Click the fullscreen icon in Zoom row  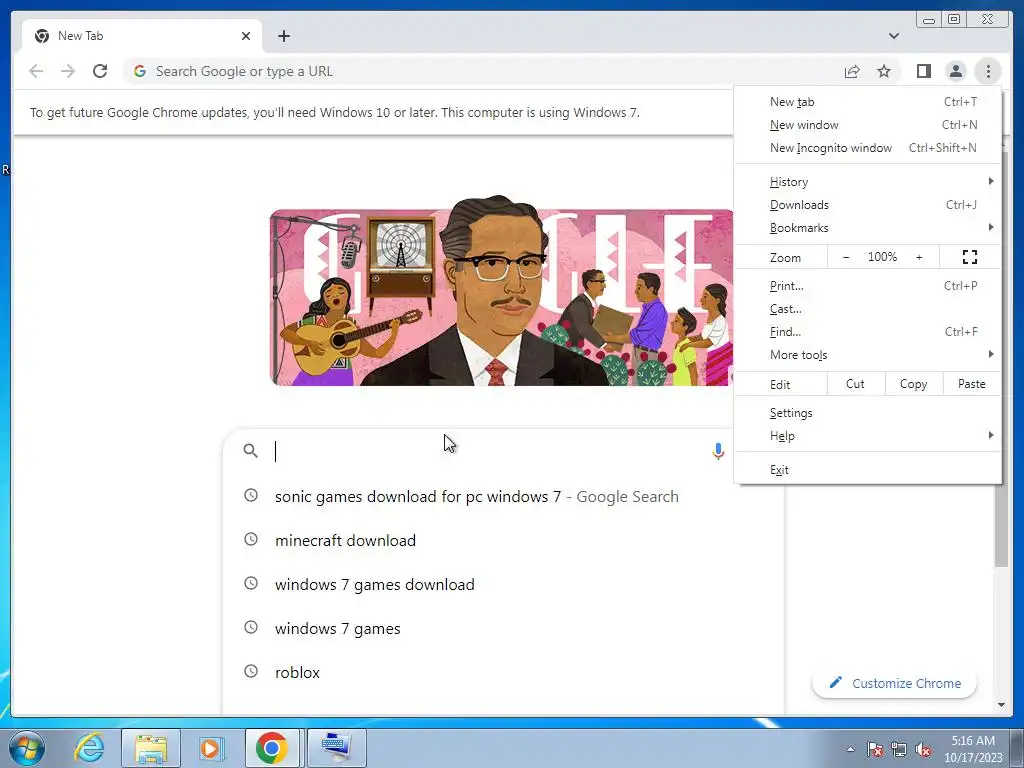coord(970,257)
